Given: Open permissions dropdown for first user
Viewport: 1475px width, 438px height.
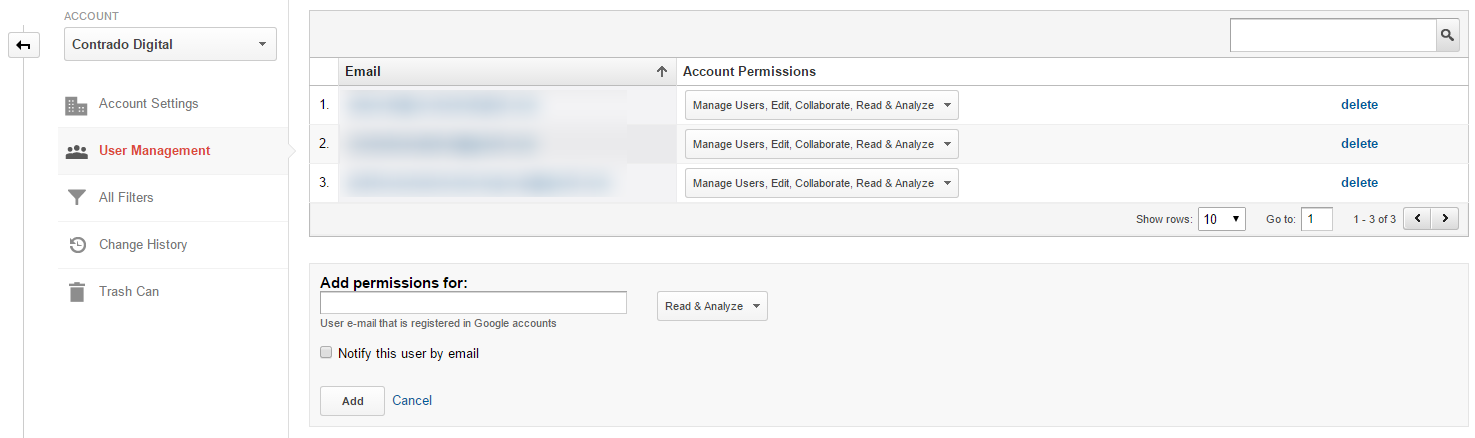Looking at the screenshot, I should 821,105.
